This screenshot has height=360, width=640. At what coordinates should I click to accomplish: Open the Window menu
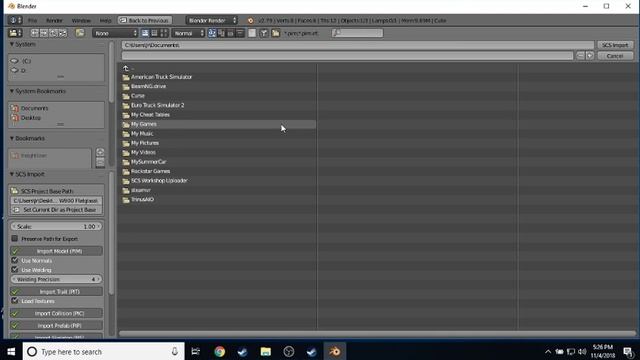point(81,20)
